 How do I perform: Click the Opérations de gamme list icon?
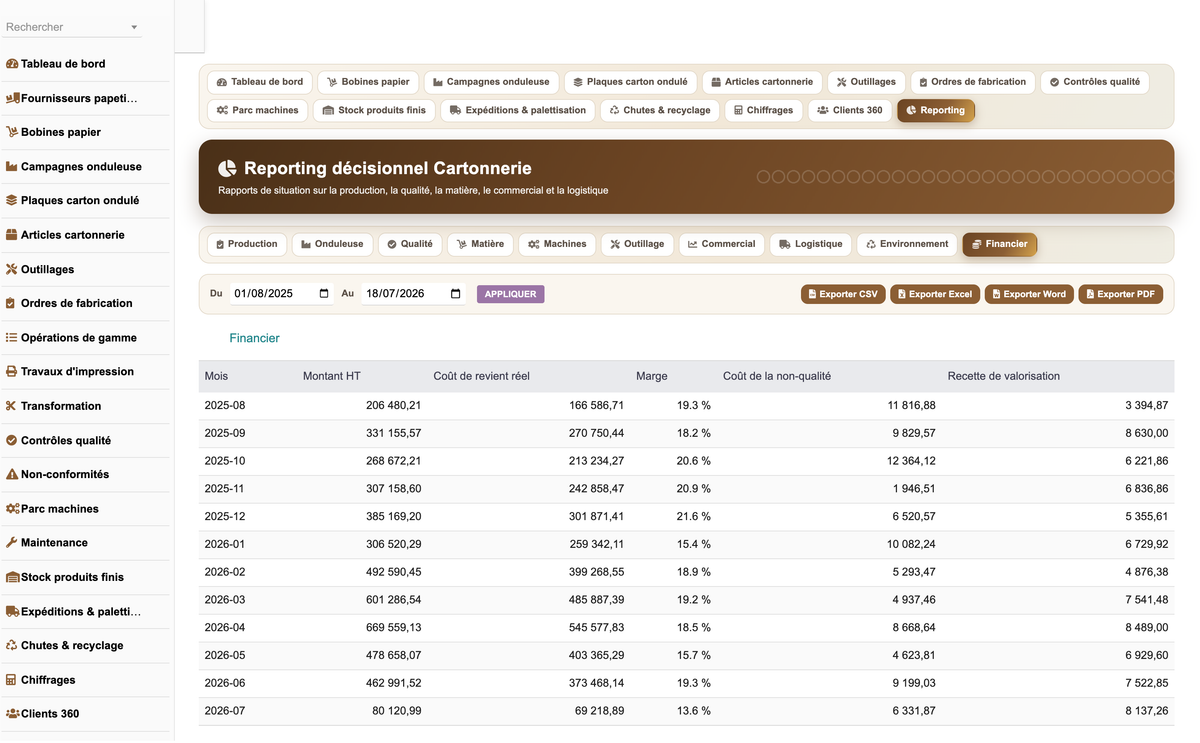(x=12, y=338)
